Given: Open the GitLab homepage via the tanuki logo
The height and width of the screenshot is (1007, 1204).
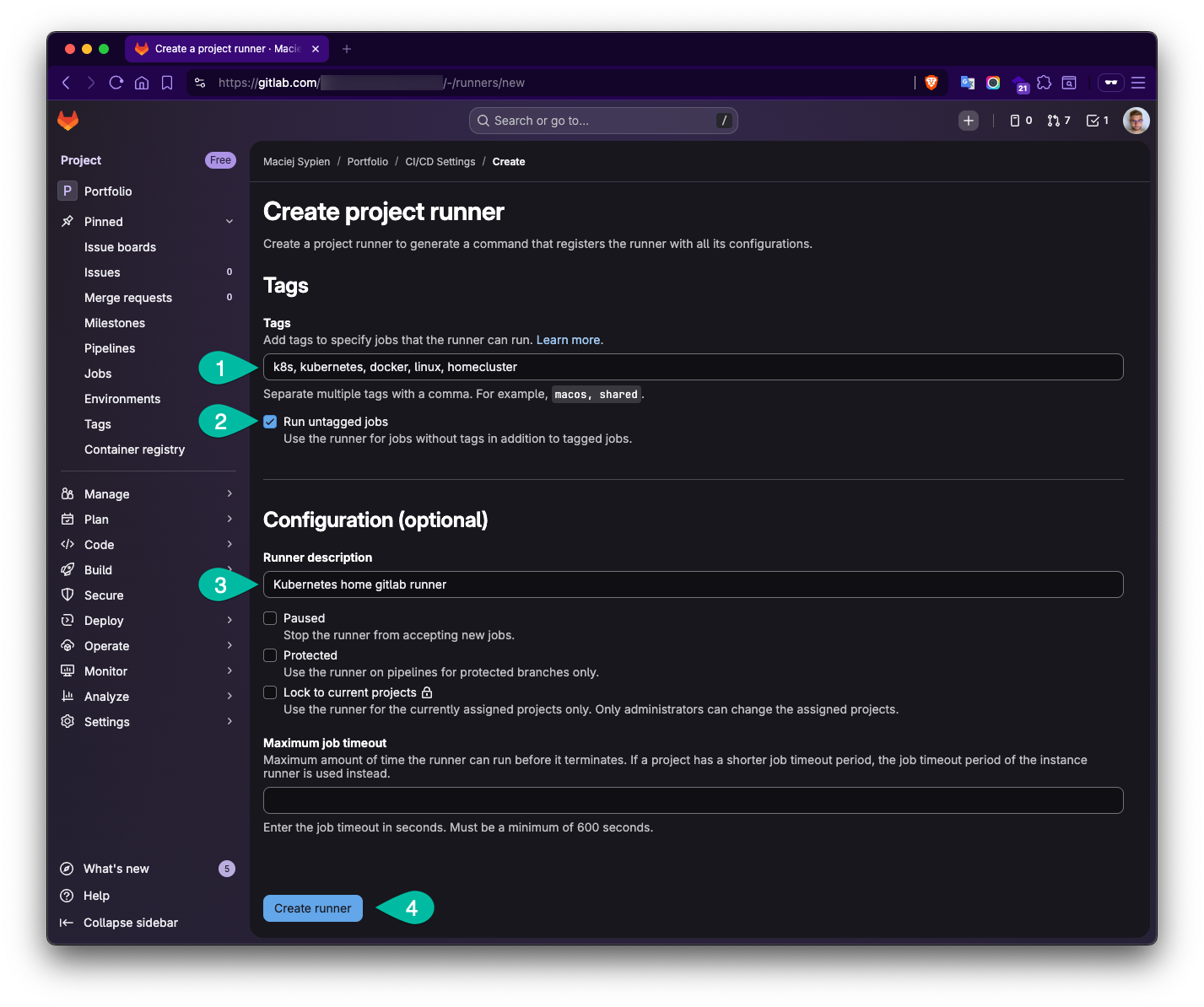Looking at the screenshot, I should (67, 120).
